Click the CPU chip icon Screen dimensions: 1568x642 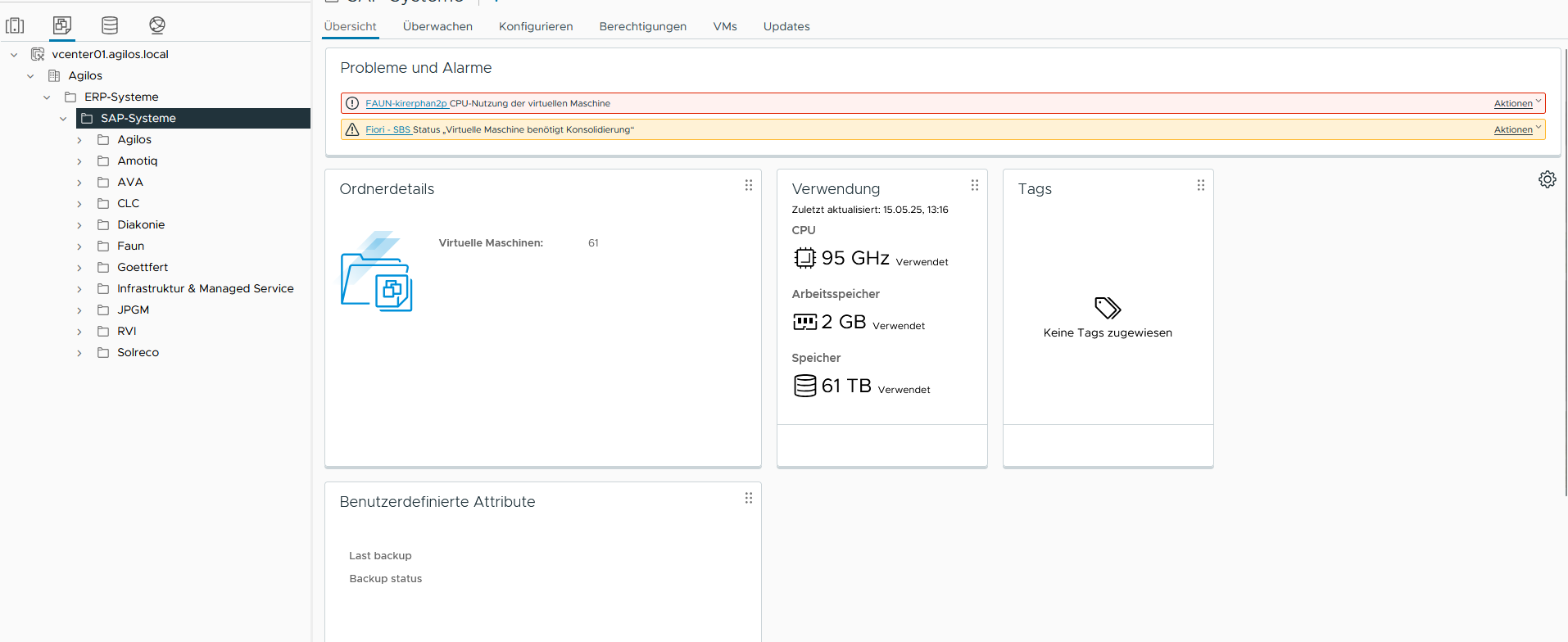point(804,258)
